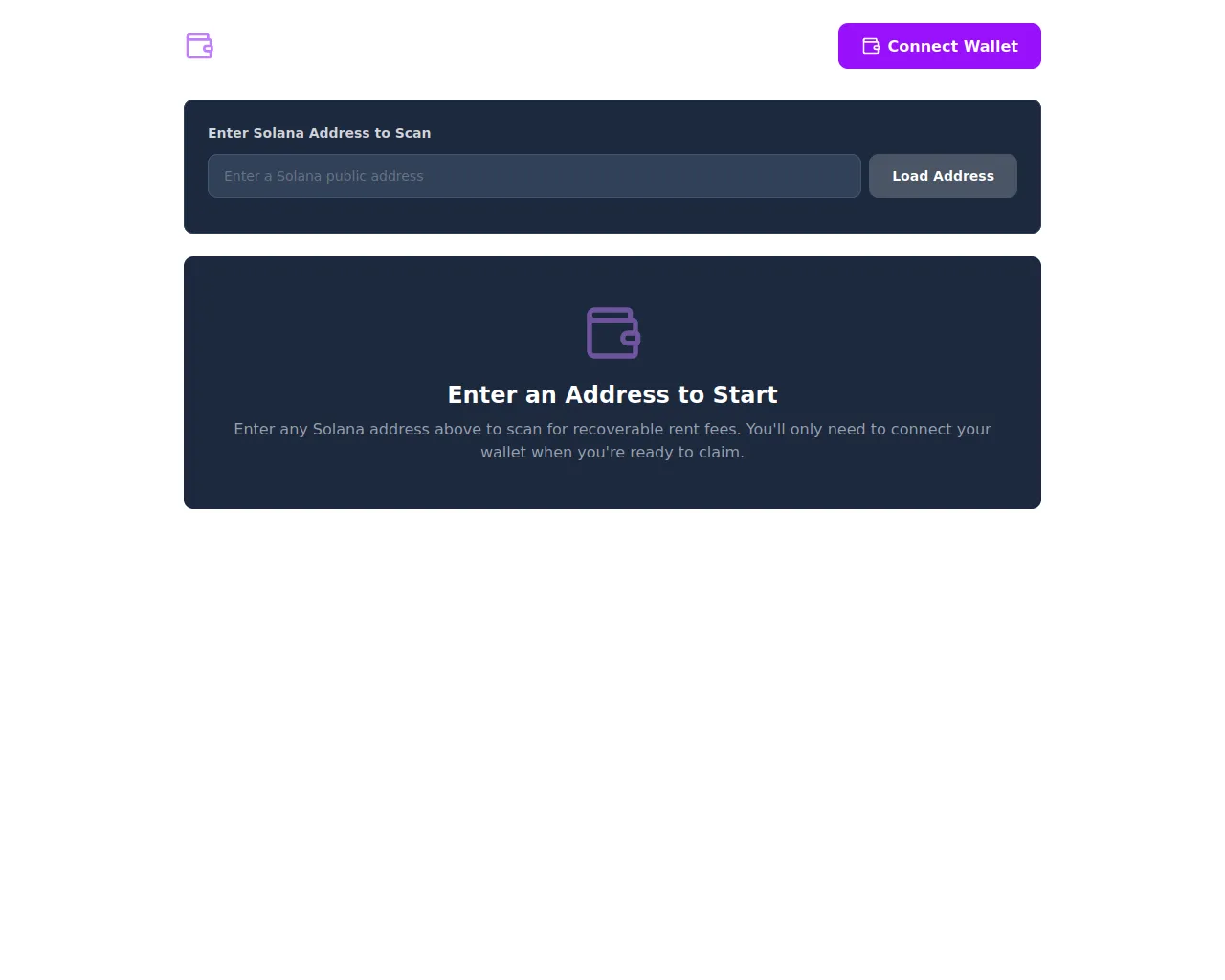This screenshot has width=1225, height=980.
Task: Click the small wallet icon inside Connect Wallet
Action: (871, 46)
